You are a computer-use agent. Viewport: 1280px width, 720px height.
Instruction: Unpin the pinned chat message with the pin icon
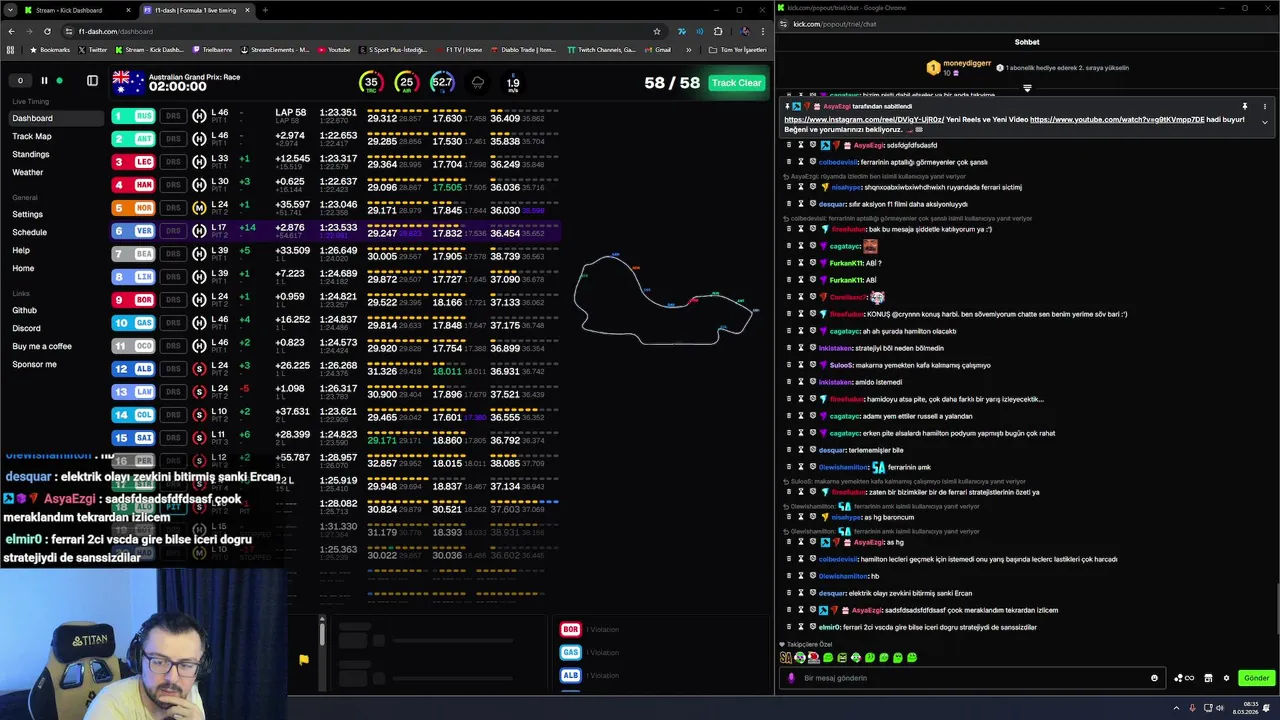[x=1245, y=106]
